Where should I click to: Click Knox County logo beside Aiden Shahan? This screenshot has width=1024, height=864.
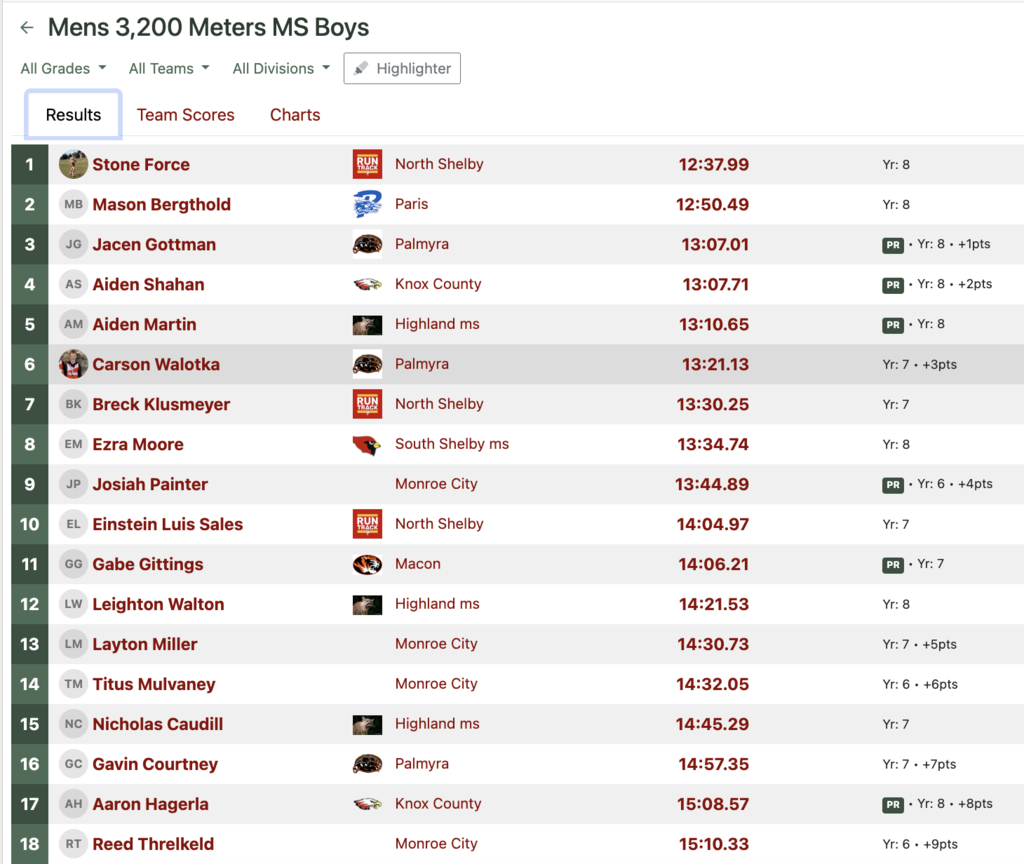[x=367, y=285]
